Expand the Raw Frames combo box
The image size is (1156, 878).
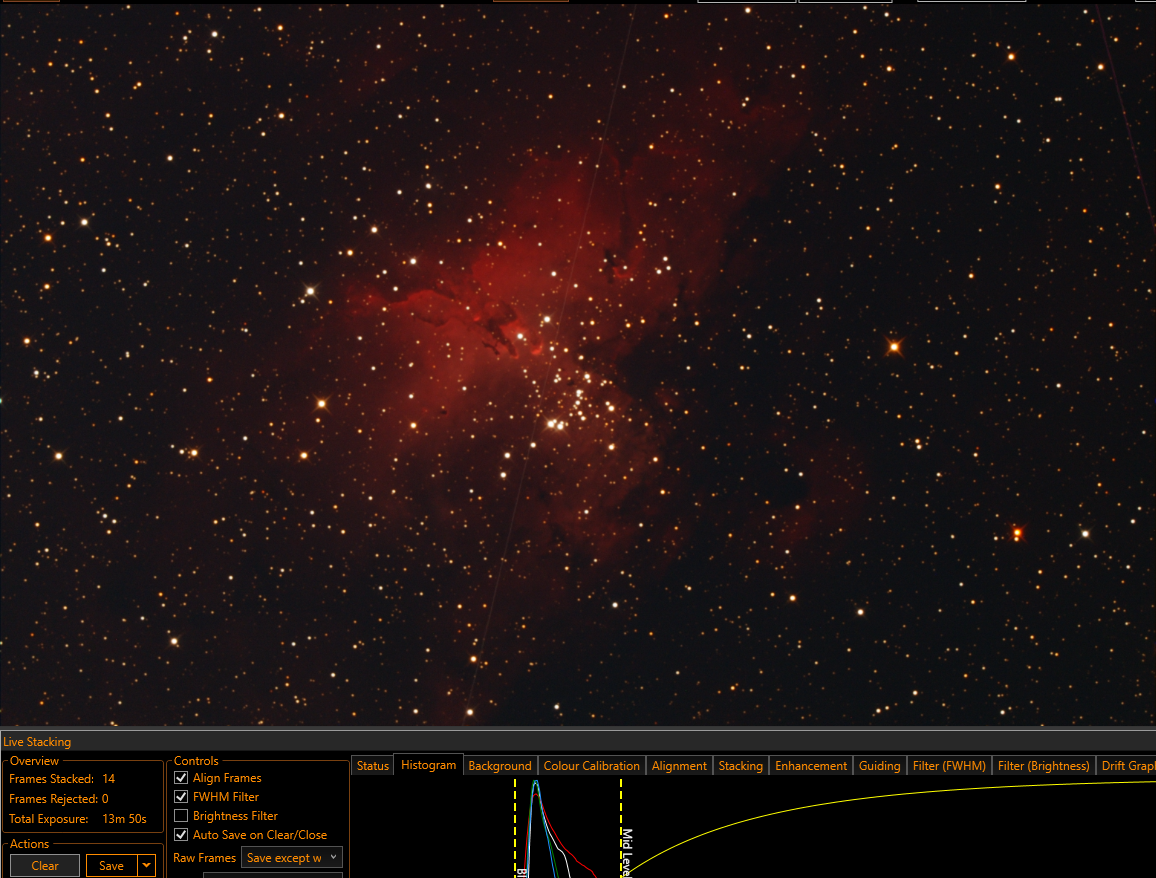point(292,857)
